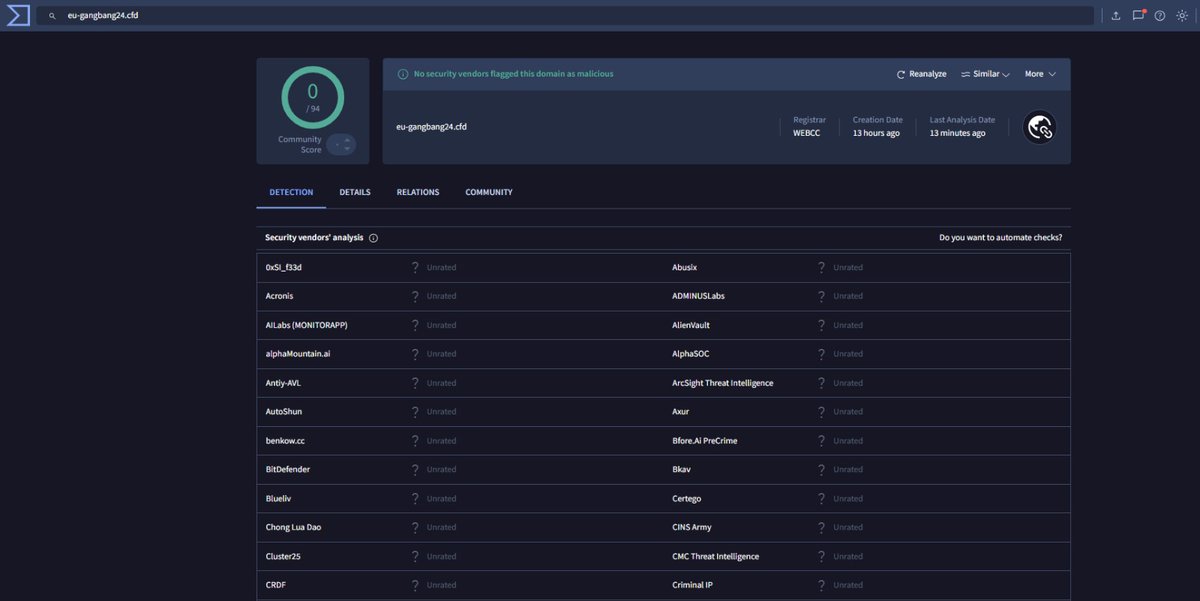Focus the domain search field

565,16
